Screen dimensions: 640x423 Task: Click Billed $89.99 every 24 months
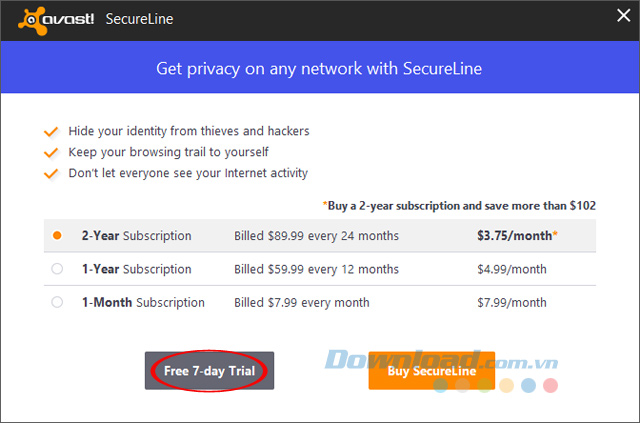(316, 236)
